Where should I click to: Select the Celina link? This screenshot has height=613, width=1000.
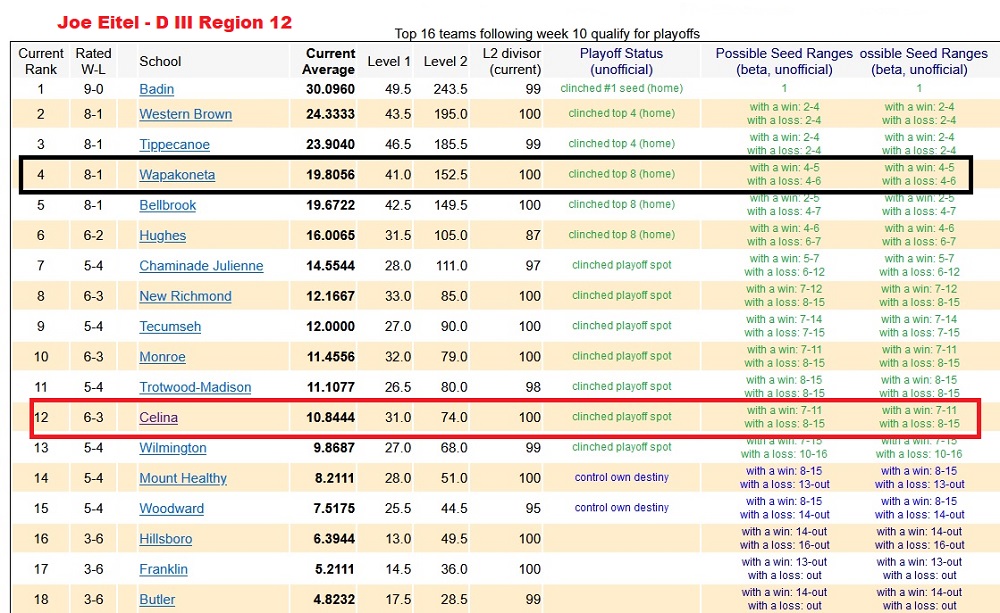158,417
